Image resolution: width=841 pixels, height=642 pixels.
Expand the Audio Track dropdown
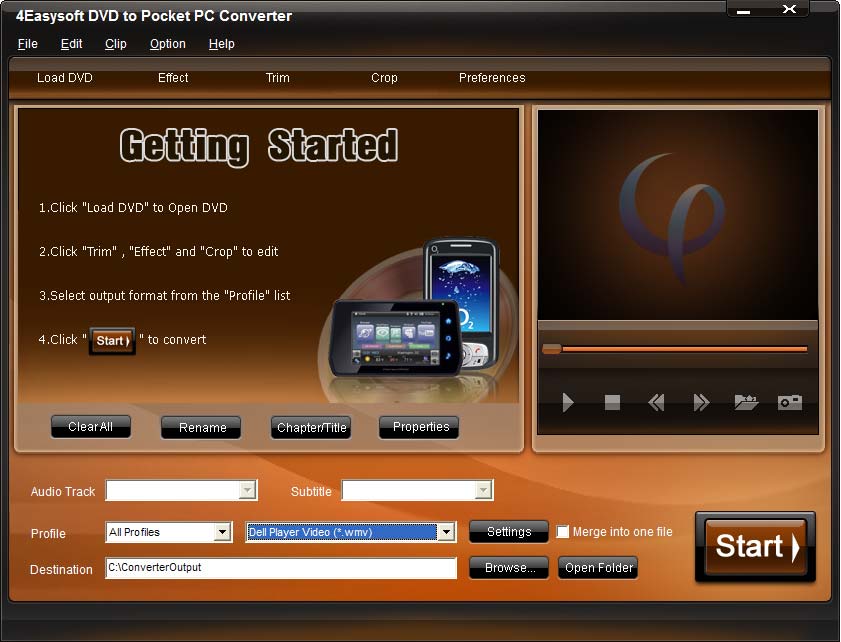(247, 490)
